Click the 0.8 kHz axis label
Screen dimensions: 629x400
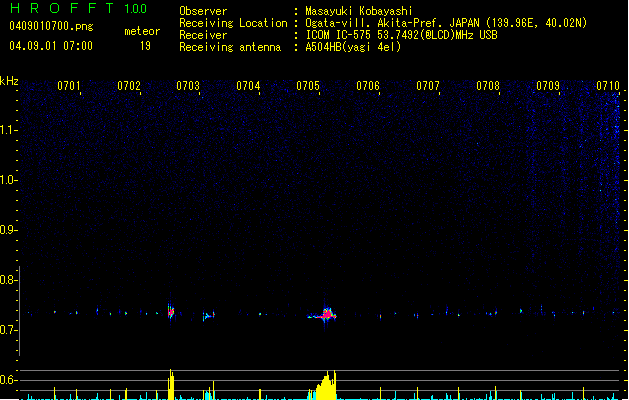(x=8, y=280)
